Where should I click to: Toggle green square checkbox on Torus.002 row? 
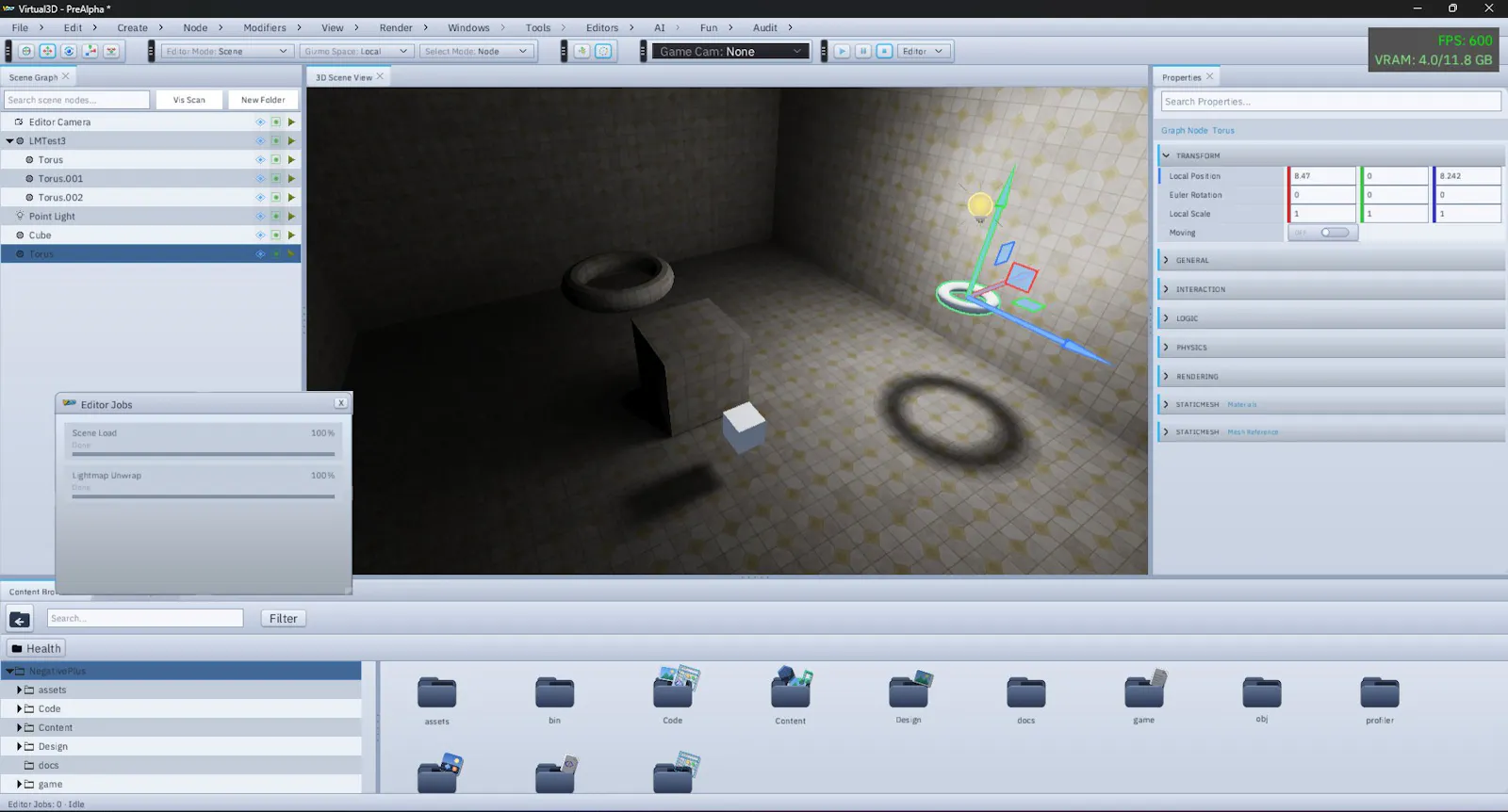pyautogui.click(x=276, y=197)
